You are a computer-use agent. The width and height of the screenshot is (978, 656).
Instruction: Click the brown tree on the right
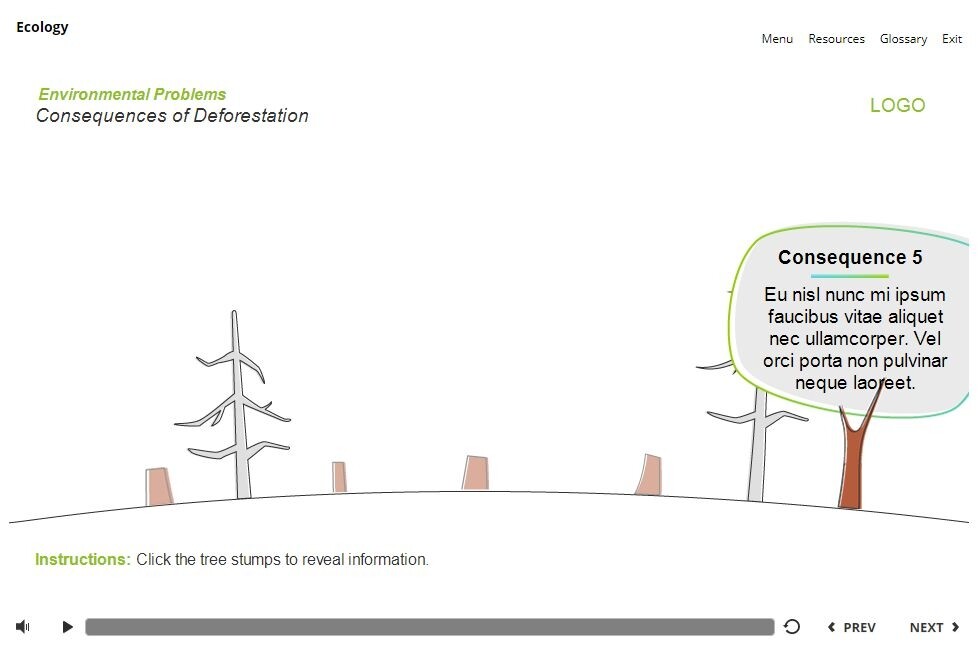coord(850,455)
